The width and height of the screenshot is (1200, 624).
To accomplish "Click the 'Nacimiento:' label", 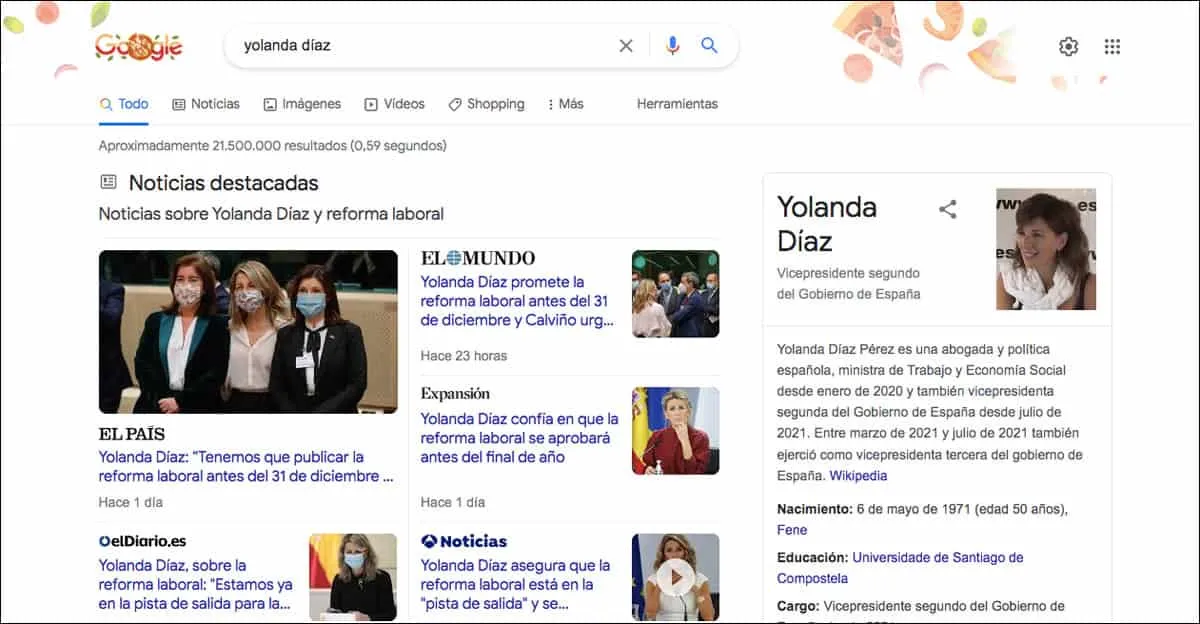I will pyautogui.click(x=814, y=509).
